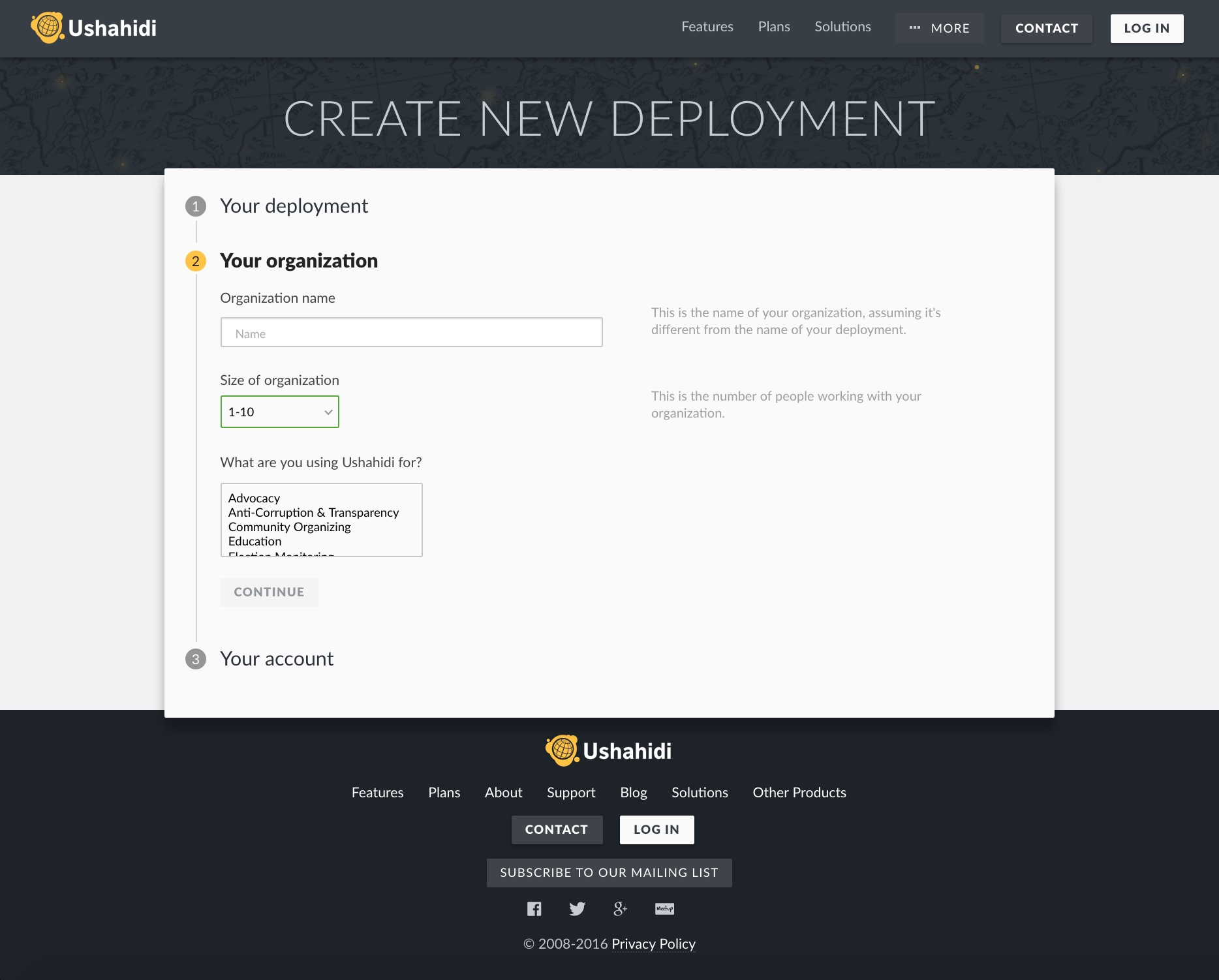Select Solutions in the header navigation
Screen dimensions: 1219x980
[x=842, y=27]
